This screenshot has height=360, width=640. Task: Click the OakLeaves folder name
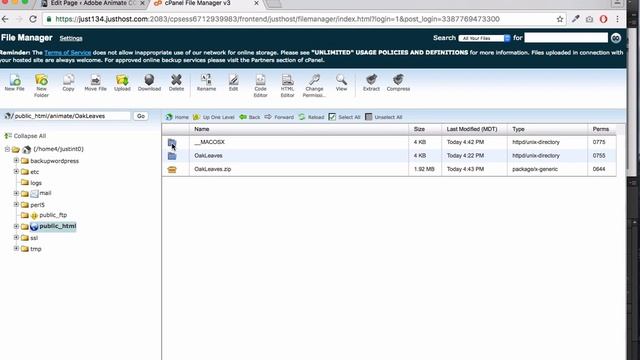click(x=208, y=156)
